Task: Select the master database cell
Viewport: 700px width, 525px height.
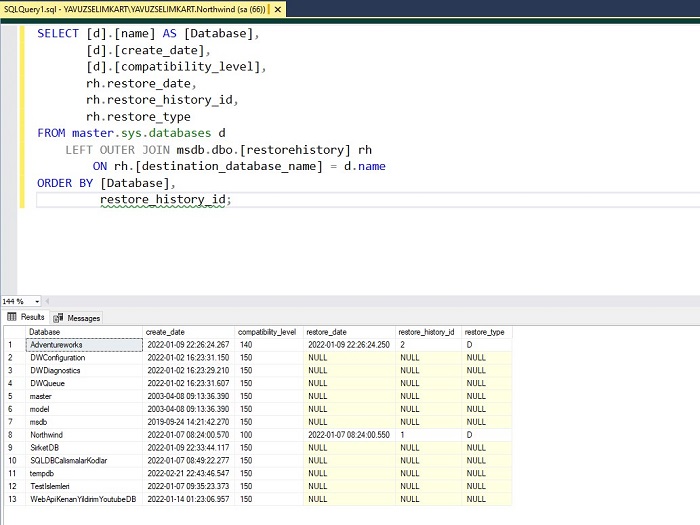Action: [x=84, y=396]
